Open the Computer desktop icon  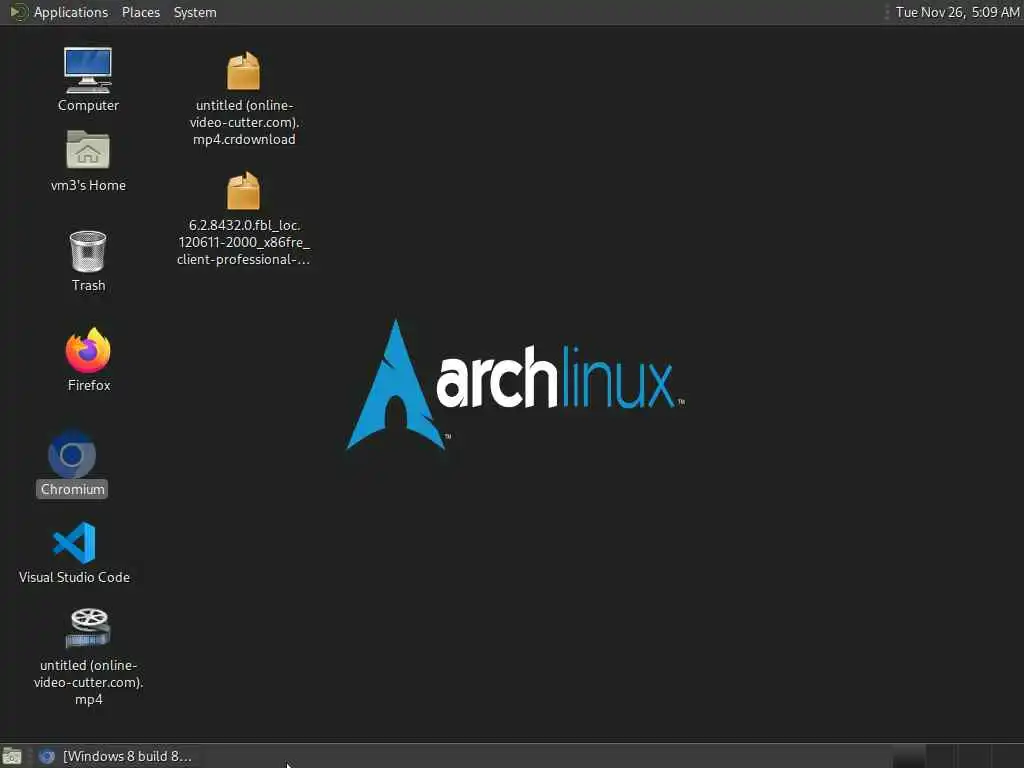pos(88,71)
